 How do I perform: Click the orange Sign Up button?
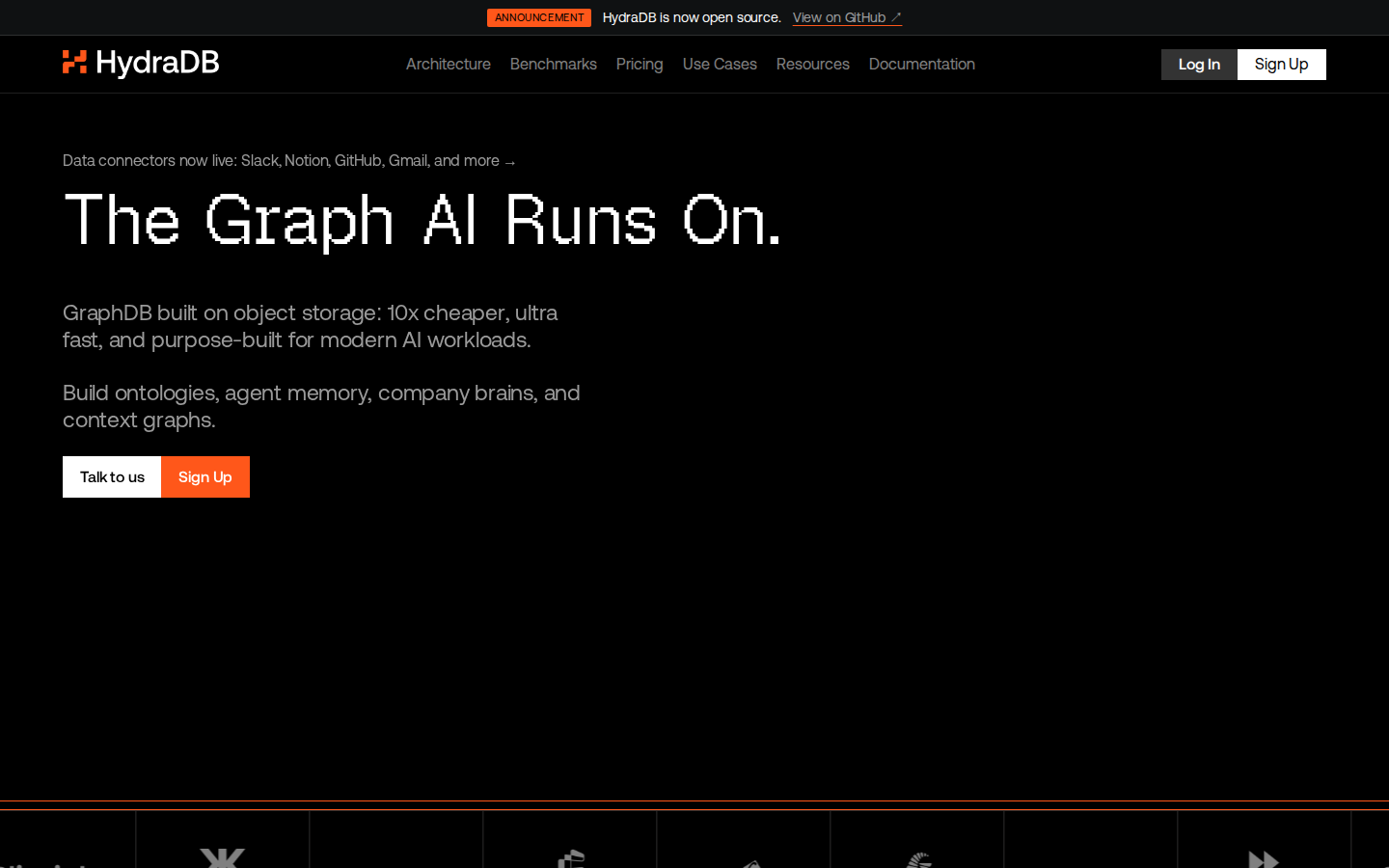coord(205,477)
